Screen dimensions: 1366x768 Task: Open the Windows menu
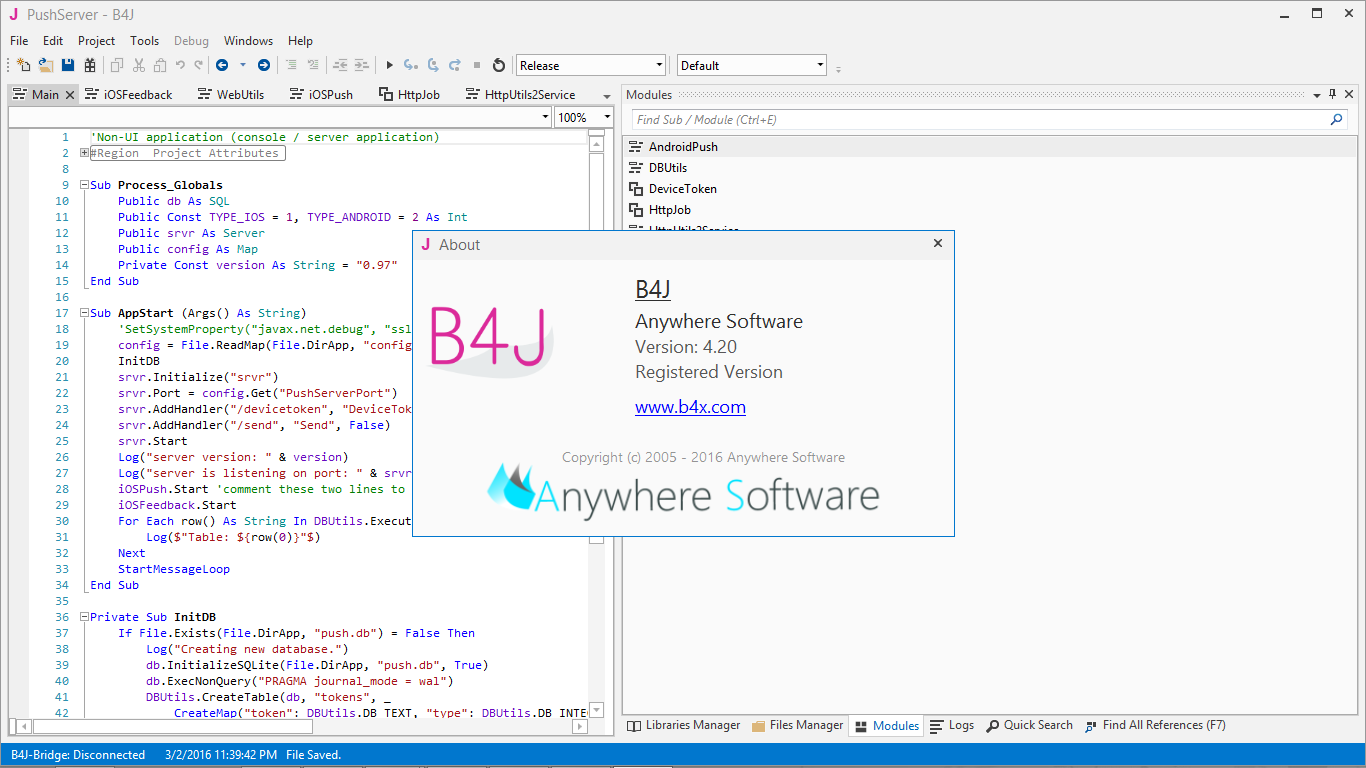[x=248, y=41]
